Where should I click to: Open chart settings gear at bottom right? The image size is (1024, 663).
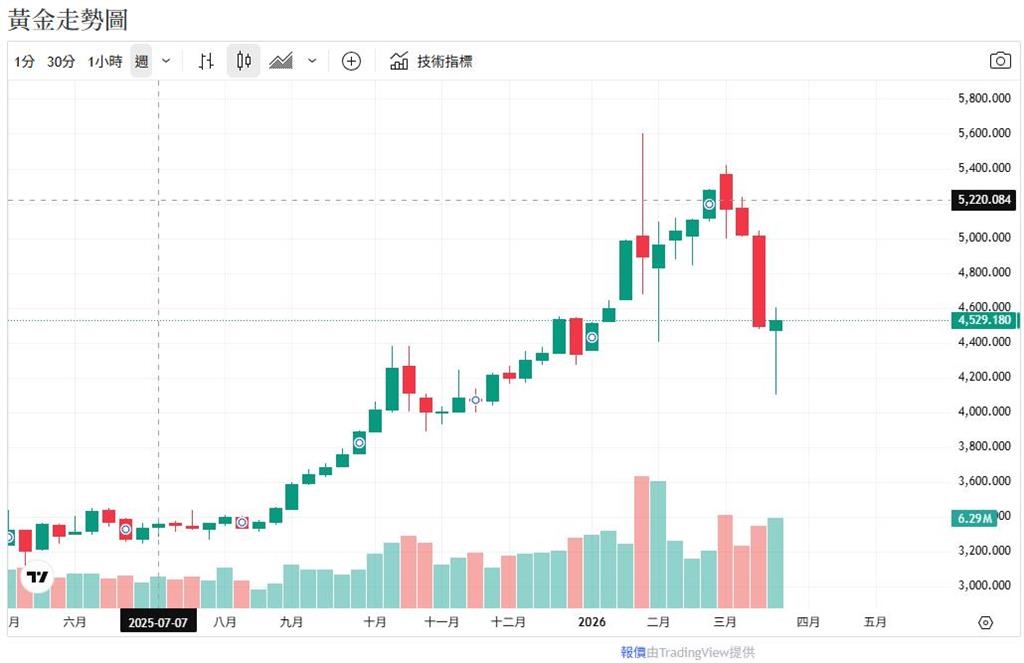click(x=985, y=622)
